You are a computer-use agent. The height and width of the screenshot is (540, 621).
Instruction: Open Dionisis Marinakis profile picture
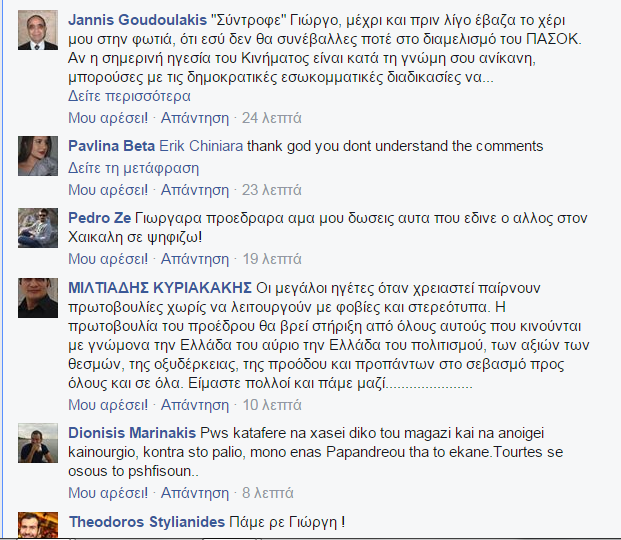(38, 443)
